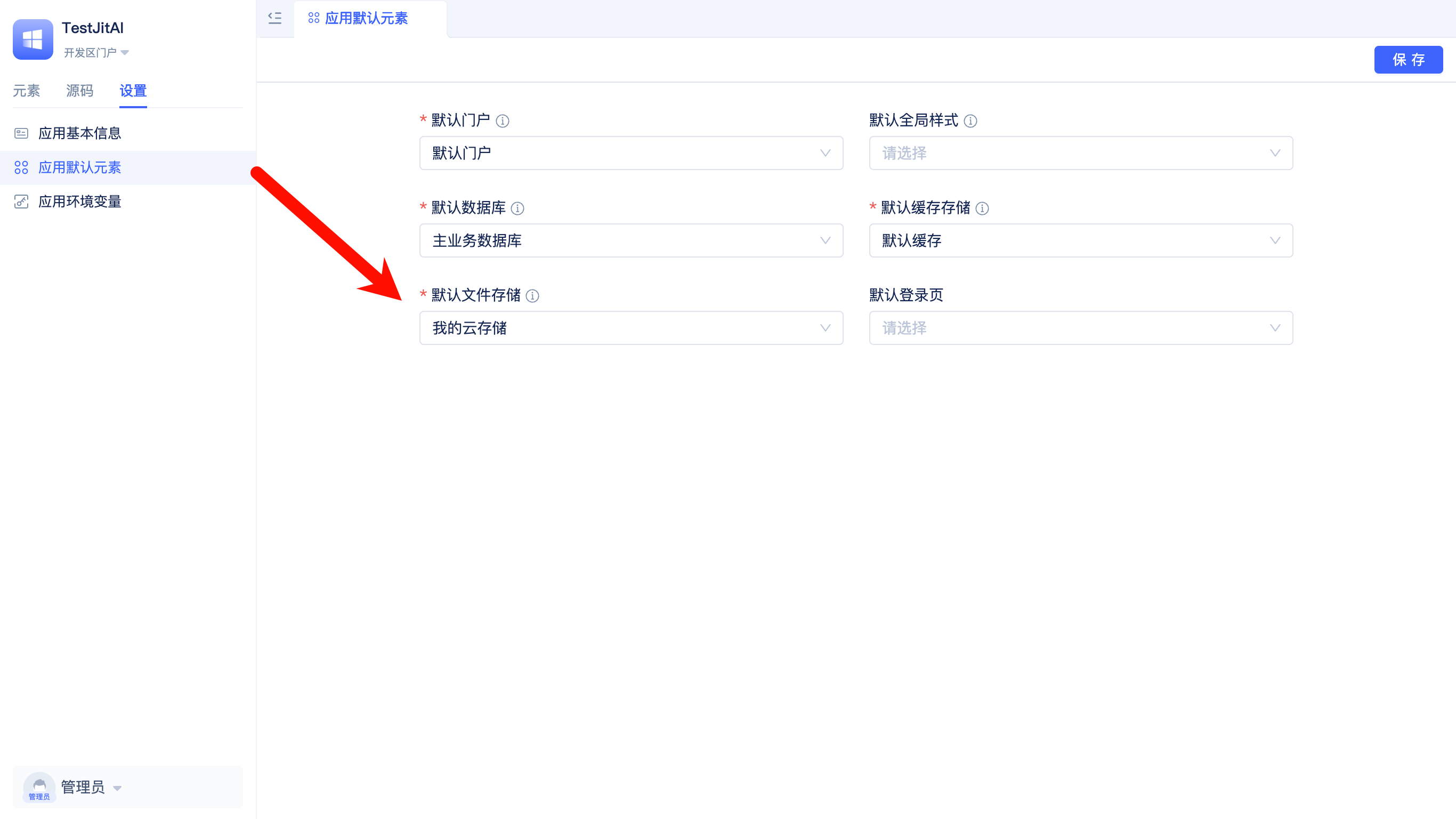The width and height of the screenshot is (1456, 819).
Task: Click the 应用基本信息 card icon
Action: pos(21,133)
